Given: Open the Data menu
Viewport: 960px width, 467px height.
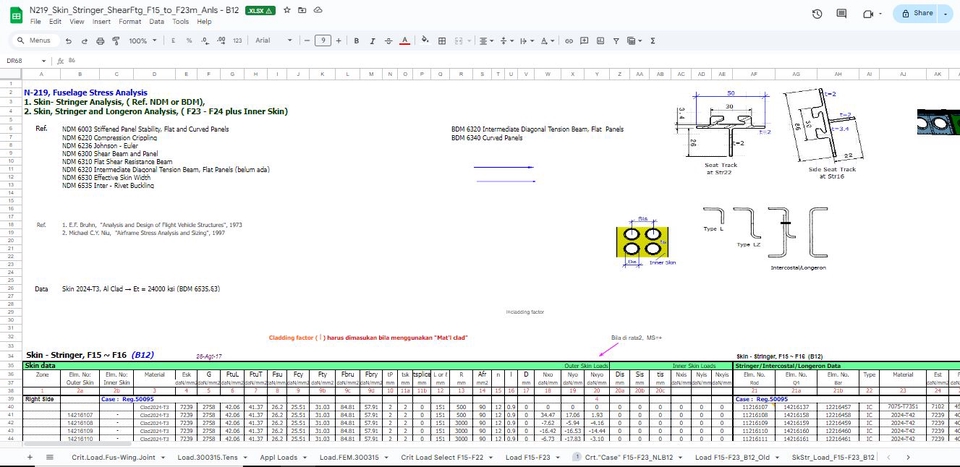Looking at the screenshot, I should tap(157, 21).
